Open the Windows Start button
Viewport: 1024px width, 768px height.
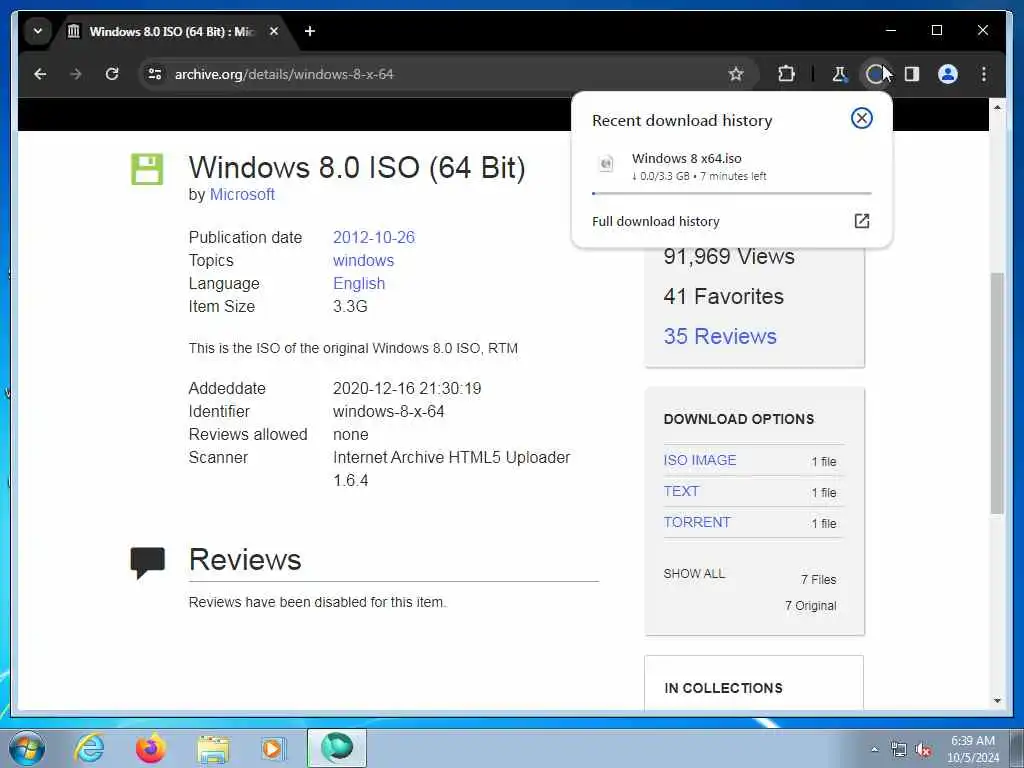pyautogui.click(x=27, y=748)
